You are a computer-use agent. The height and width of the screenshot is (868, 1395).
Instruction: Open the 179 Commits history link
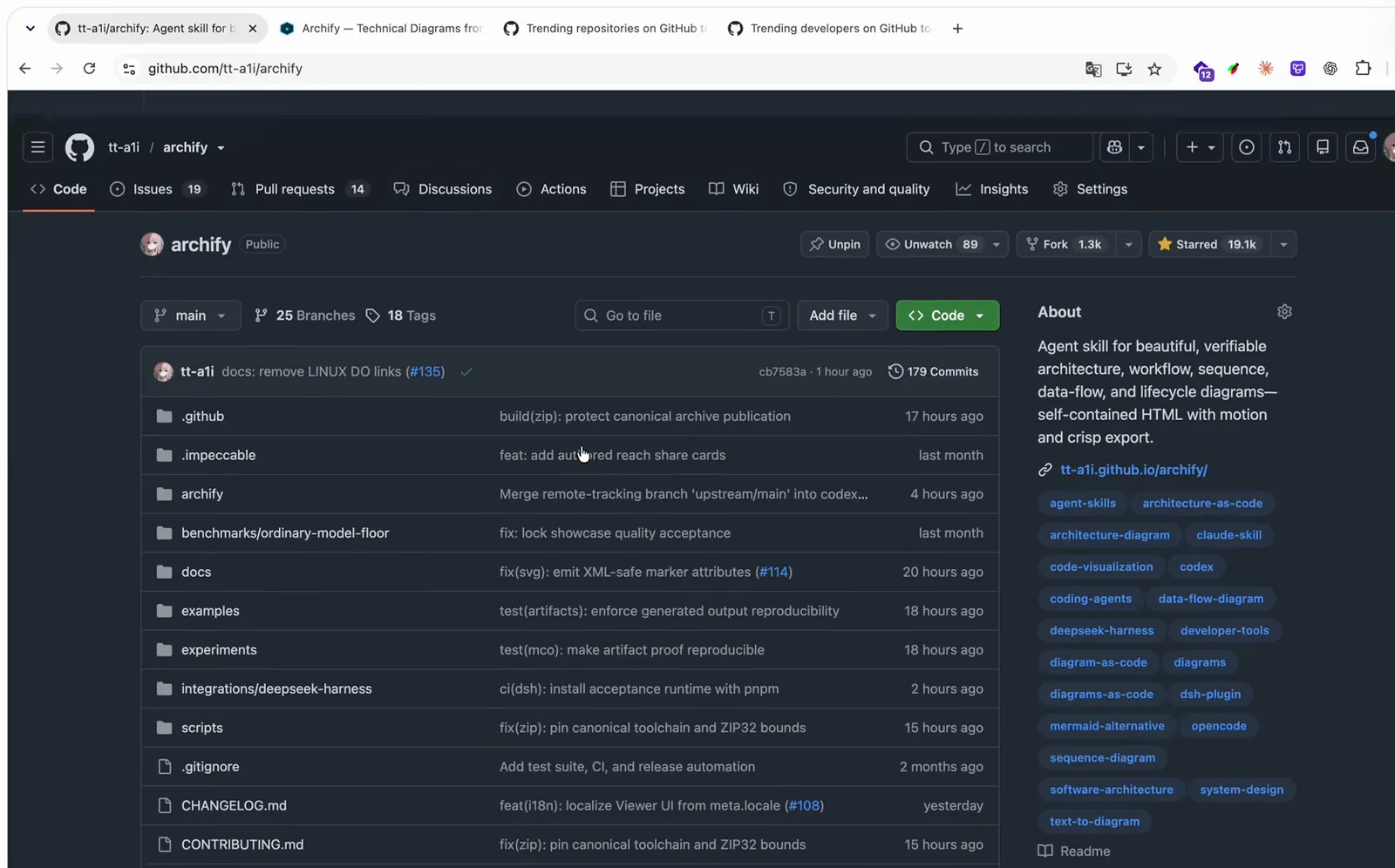pos(934,371)
